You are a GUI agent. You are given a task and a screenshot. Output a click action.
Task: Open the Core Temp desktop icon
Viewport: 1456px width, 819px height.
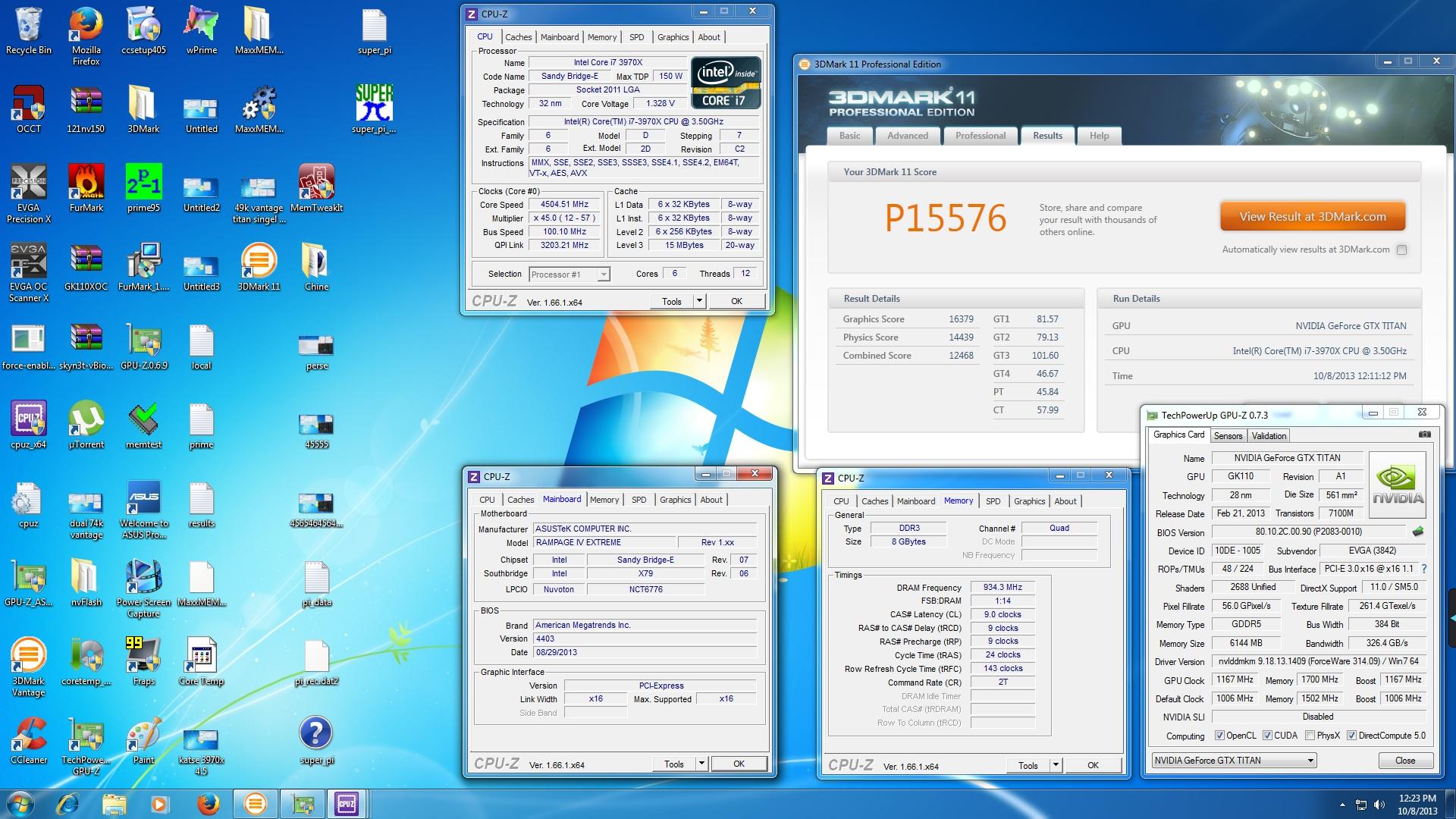[201, 662]
